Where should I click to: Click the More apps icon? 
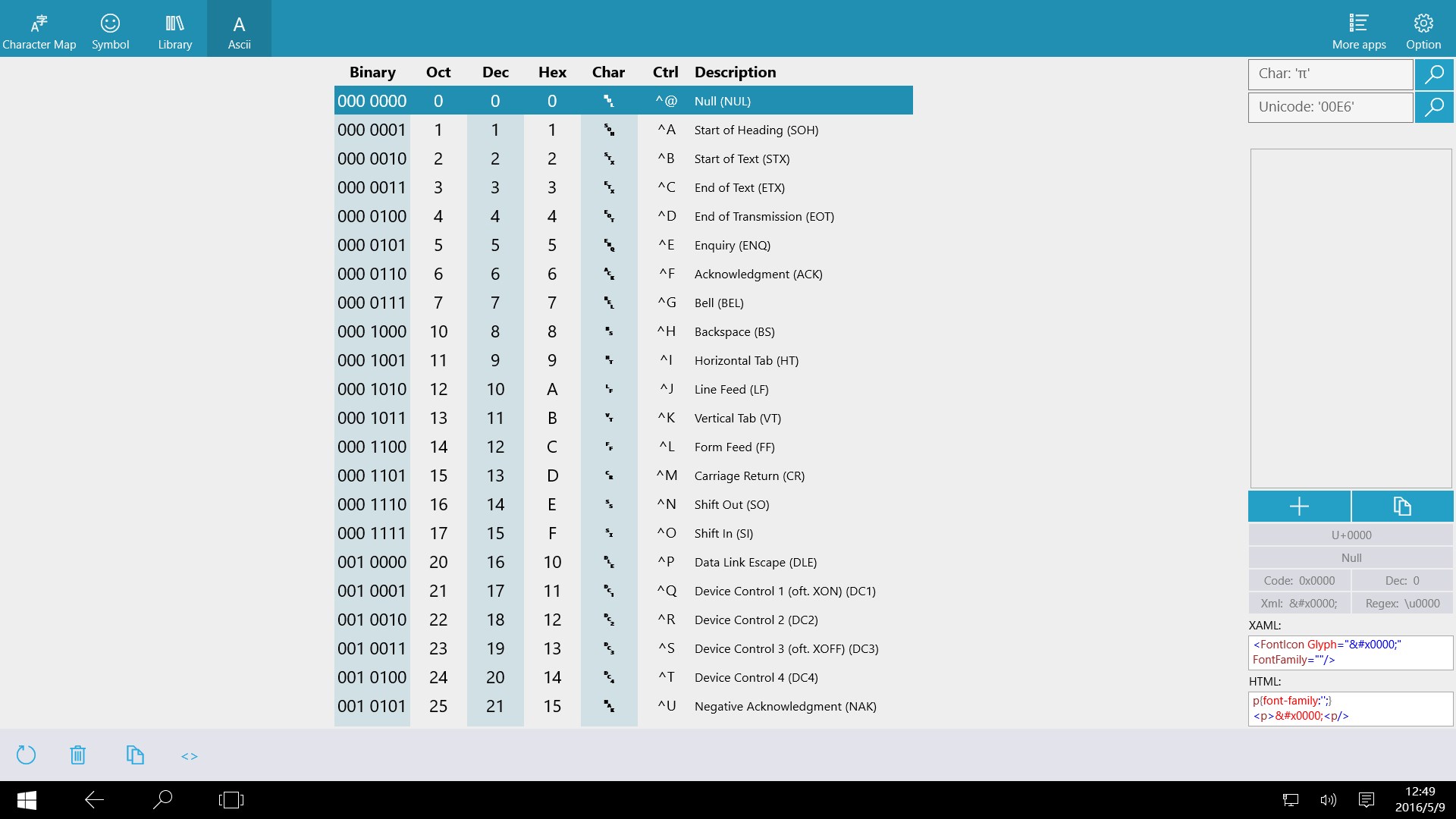click(1359, 30)
